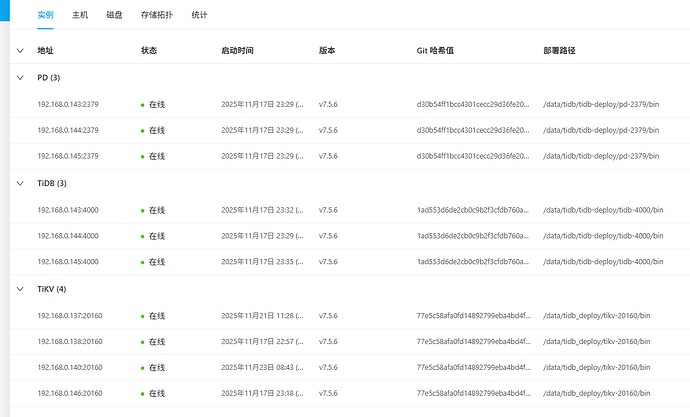Open the 磁盘 tab
The image size is (690, 417).
[x=114, y=15]
